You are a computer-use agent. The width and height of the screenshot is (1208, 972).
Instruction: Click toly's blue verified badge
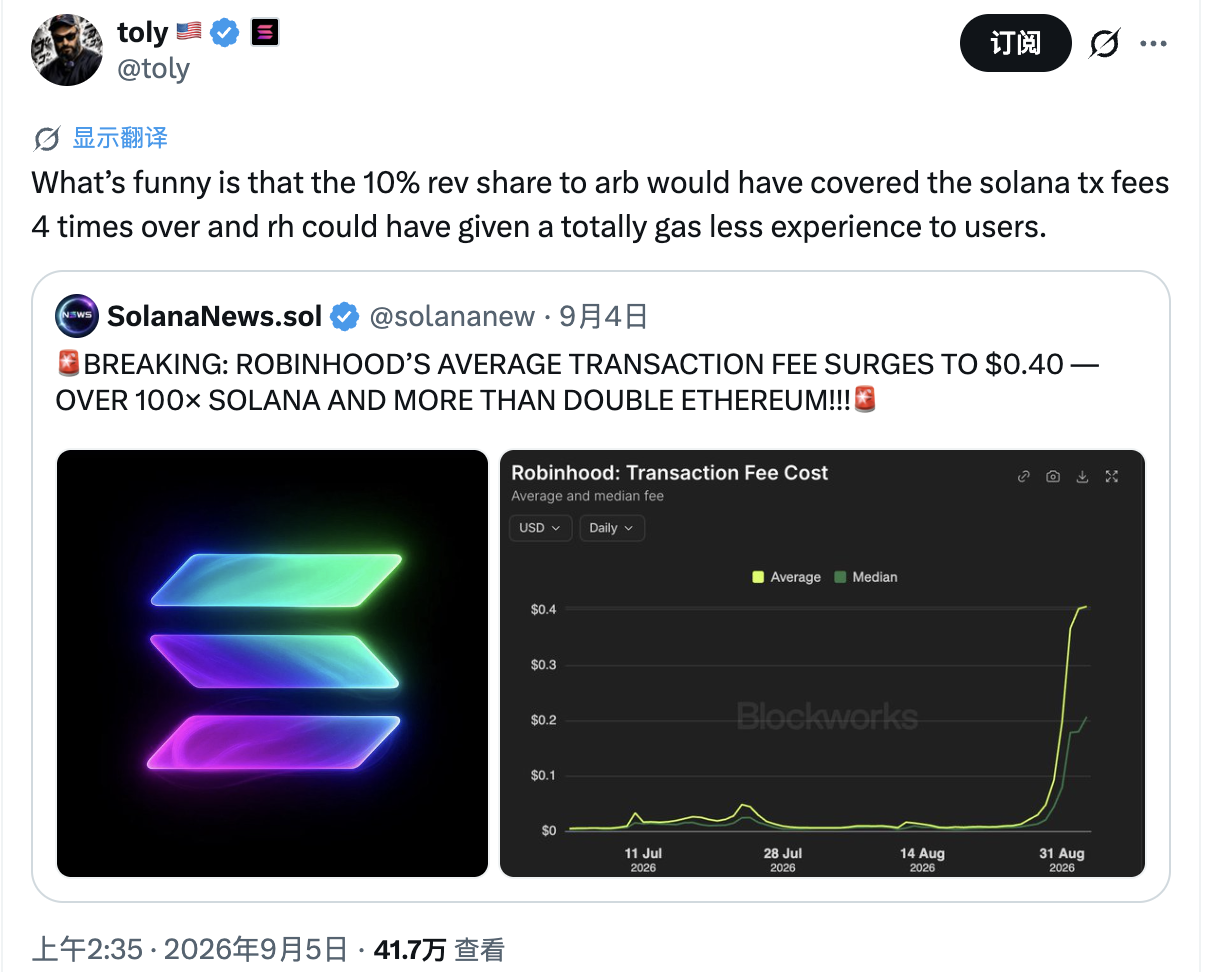225,33
